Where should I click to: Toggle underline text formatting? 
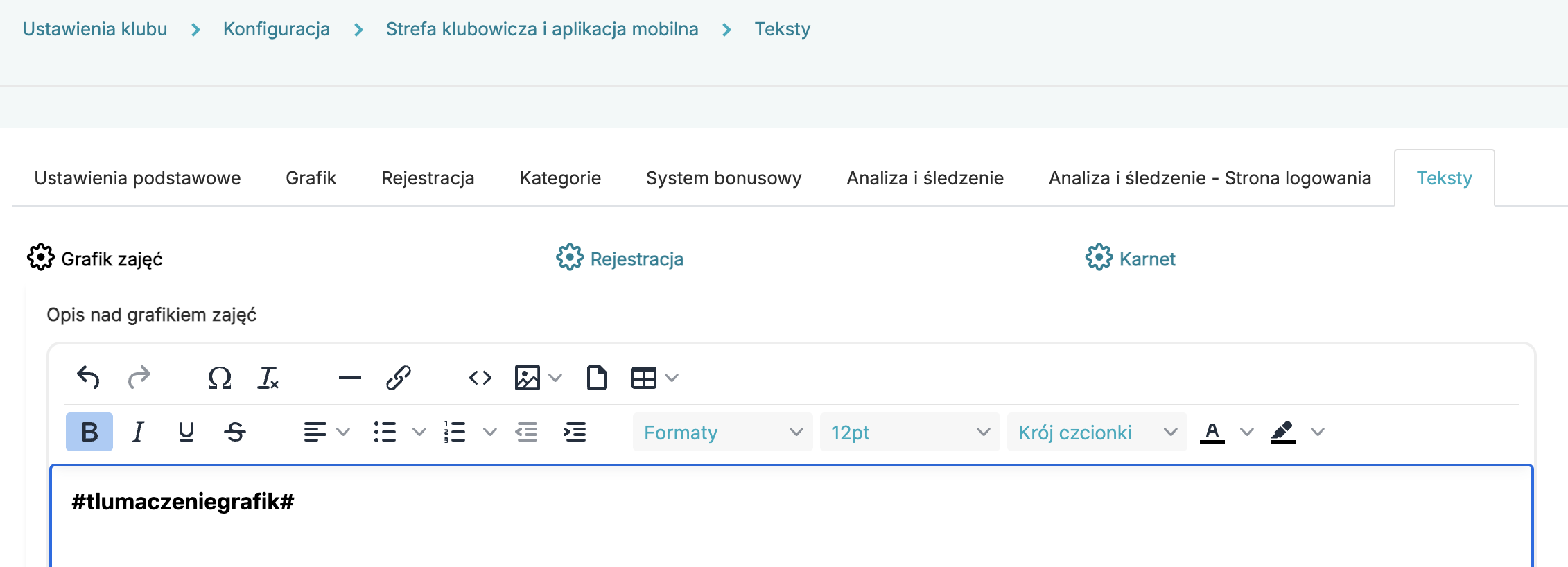(186, 432)
